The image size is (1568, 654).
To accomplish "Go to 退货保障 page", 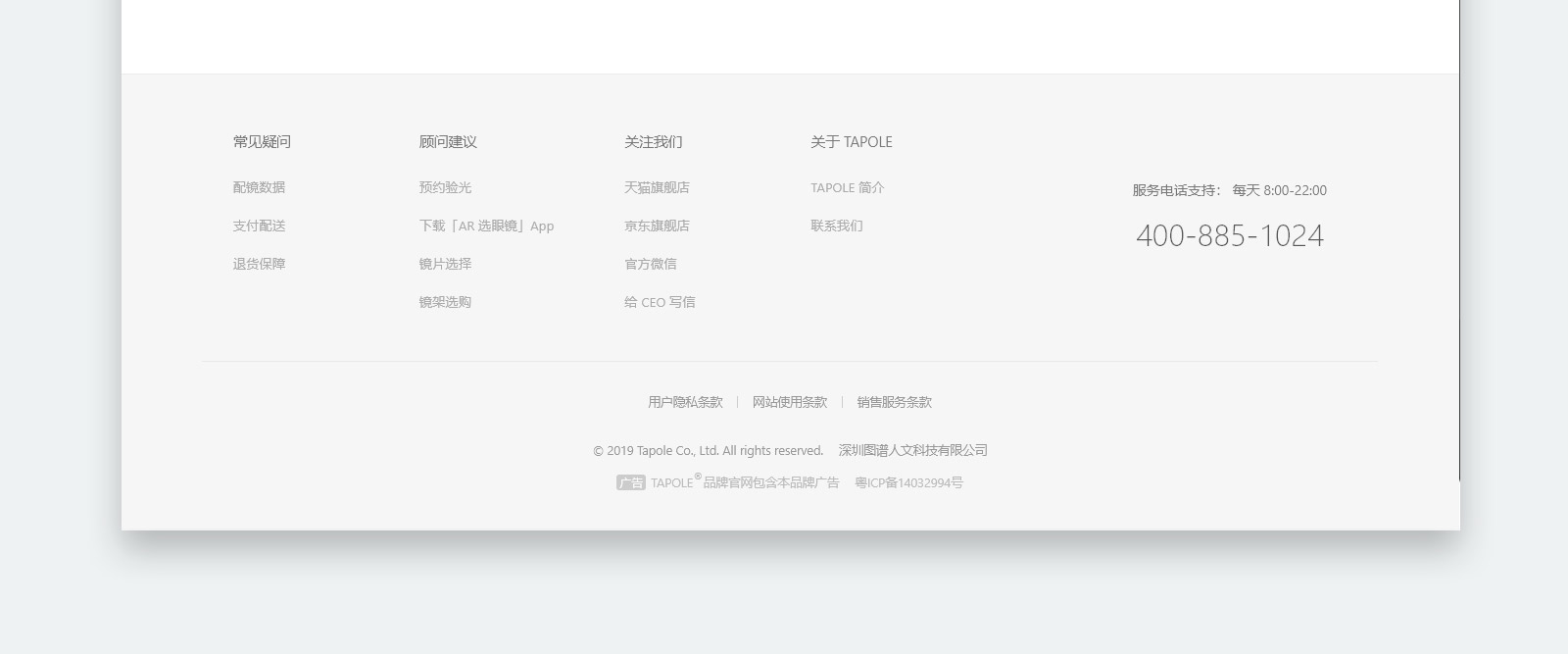I will (x=259, y=264).
